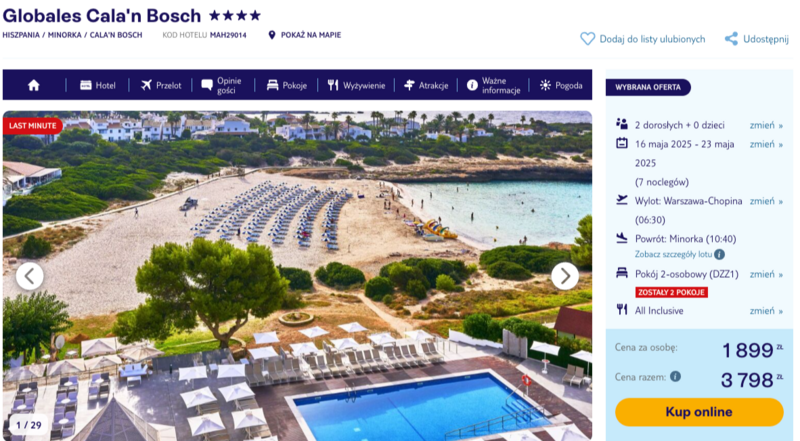The width and height of the screenshot is (800, 441).
Task: Change number of travelers via zmień
Action: click(x=766, y=125)
